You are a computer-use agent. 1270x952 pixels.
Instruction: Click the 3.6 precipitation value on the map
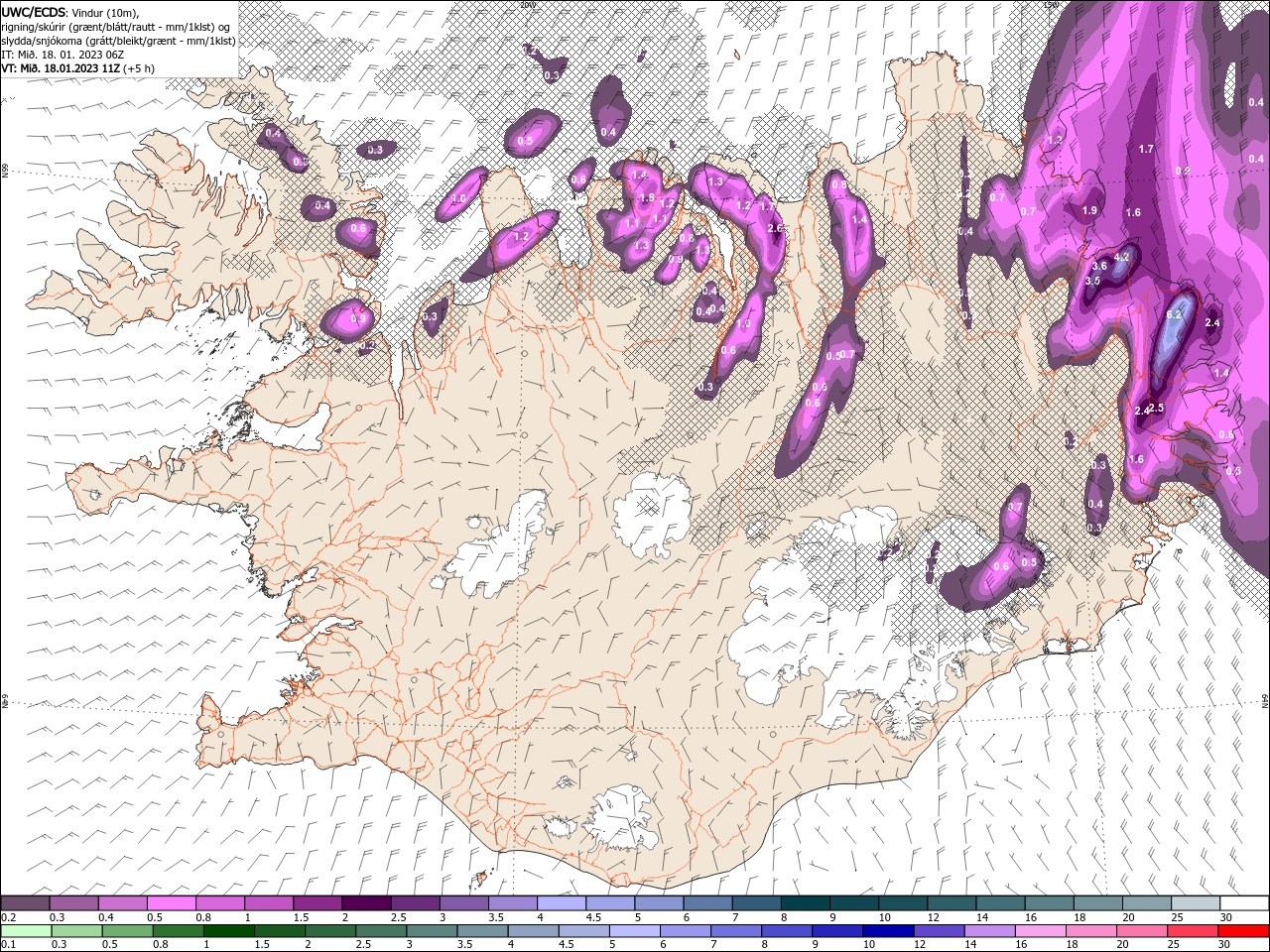1099,267
